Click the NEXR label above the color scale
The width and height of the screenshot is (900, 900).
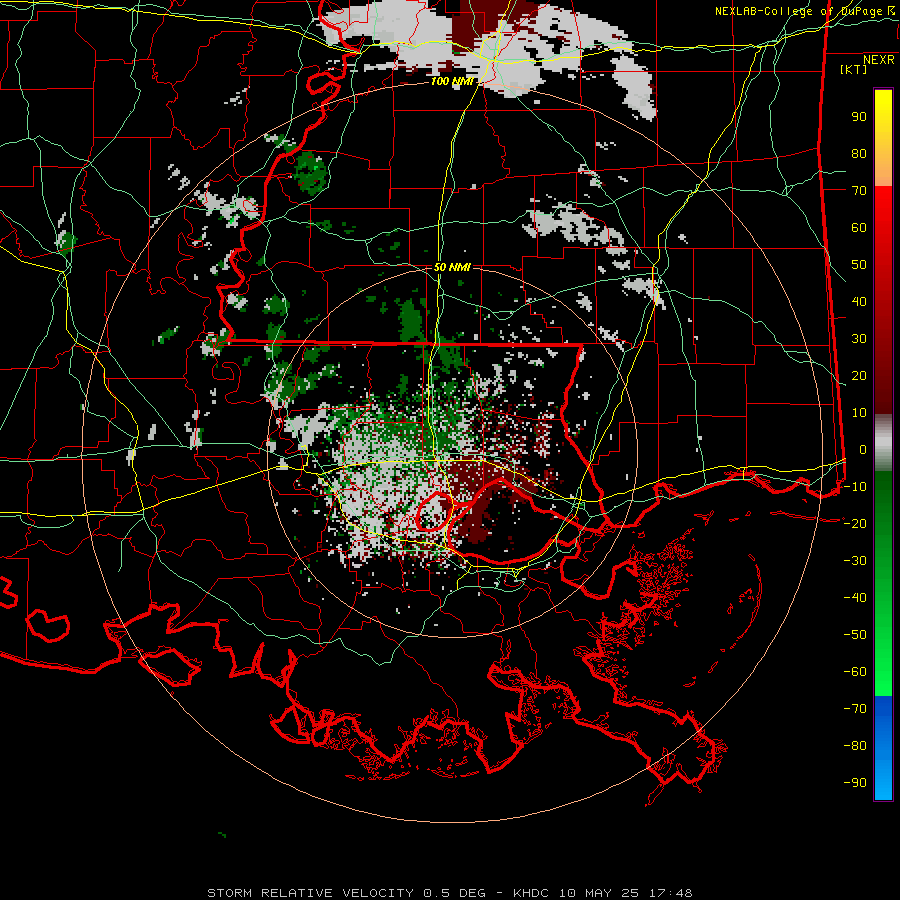[x=878, y=60]
